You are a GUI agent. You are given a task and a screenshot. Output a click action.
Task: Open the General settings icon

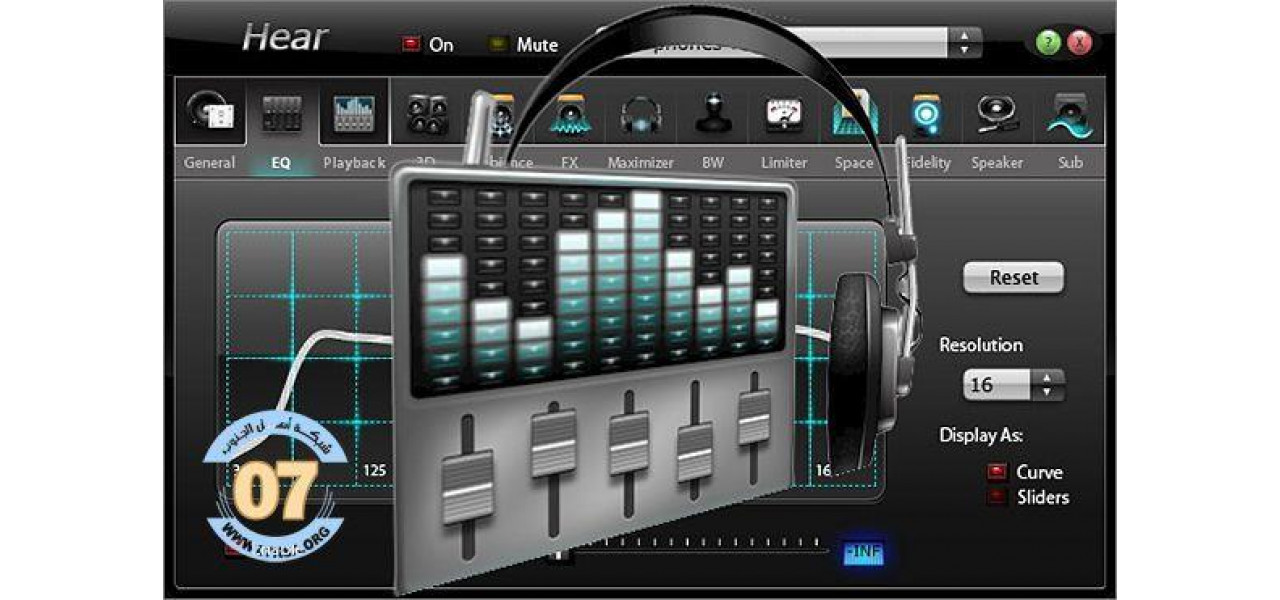(x=211, y=113)
